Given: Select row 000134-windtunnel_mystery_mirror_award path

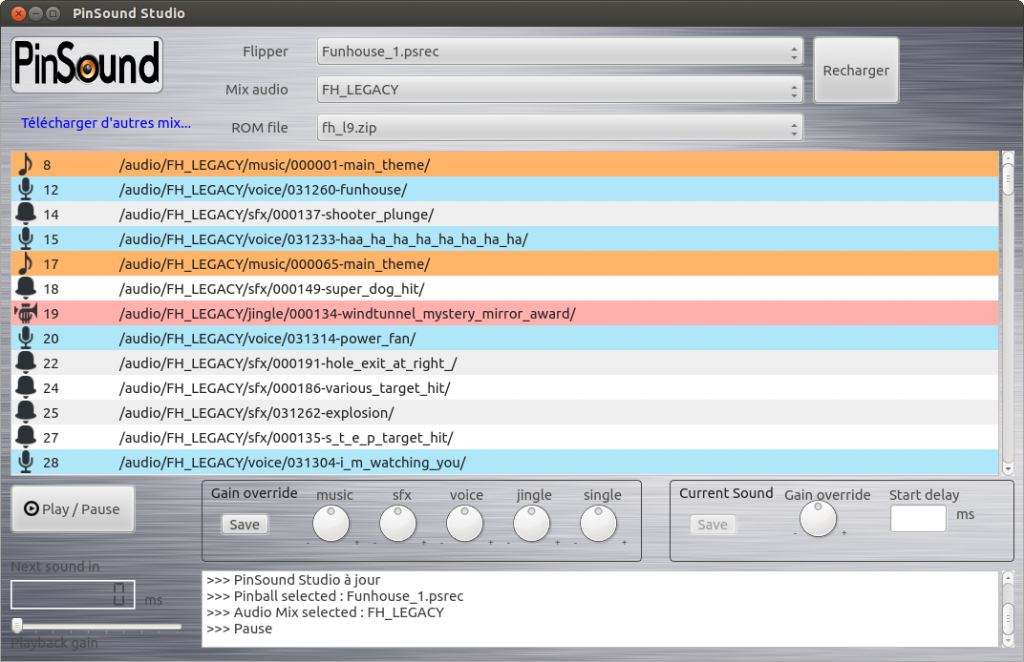Looking at the screenshot, I should click(505, 313).
